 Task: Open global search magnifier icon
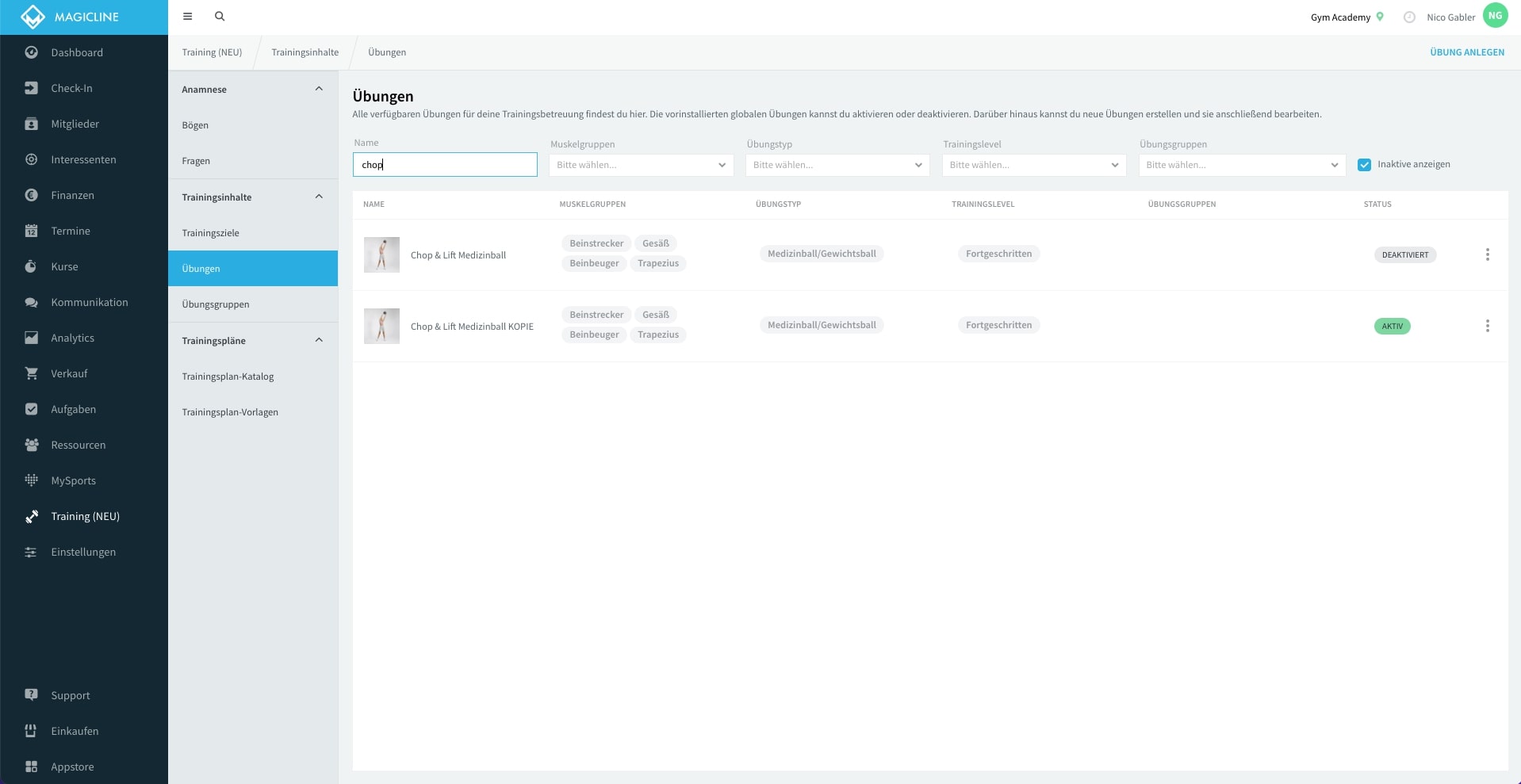point(220,17)
